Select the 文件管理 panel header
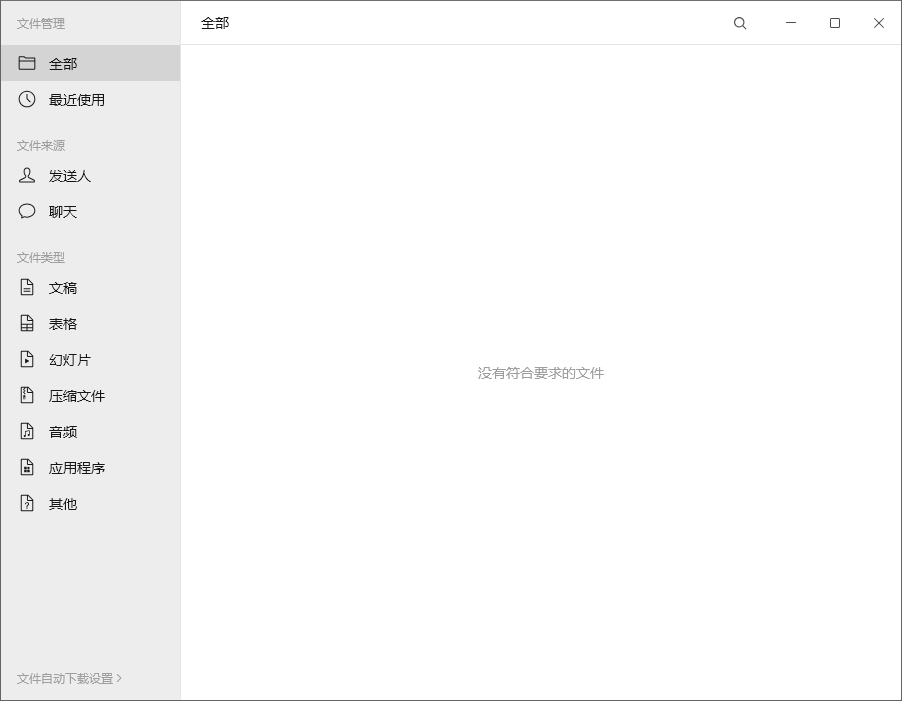902x701 pixels. [x=40, y=24]
